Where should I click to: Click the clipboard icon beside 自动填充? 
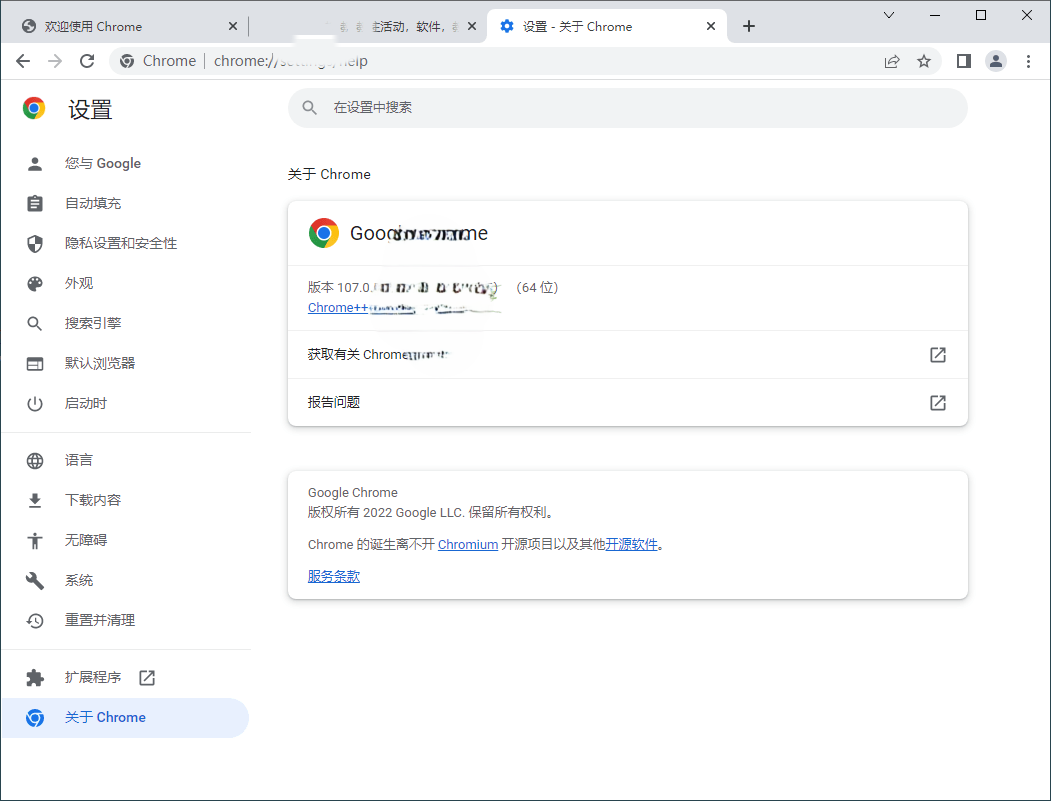coord(35,203)
